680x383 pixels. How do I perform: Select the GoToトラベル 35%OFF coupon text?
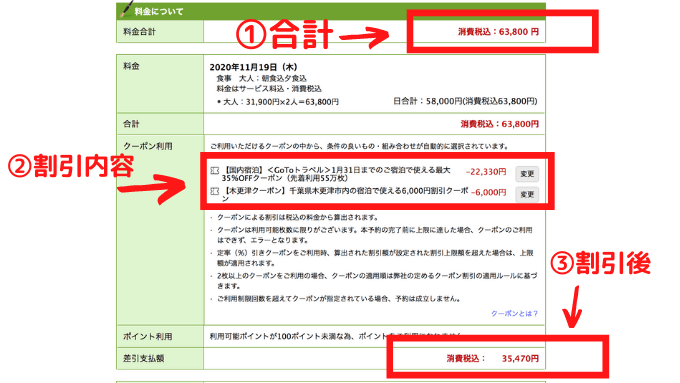coord(336,174)
